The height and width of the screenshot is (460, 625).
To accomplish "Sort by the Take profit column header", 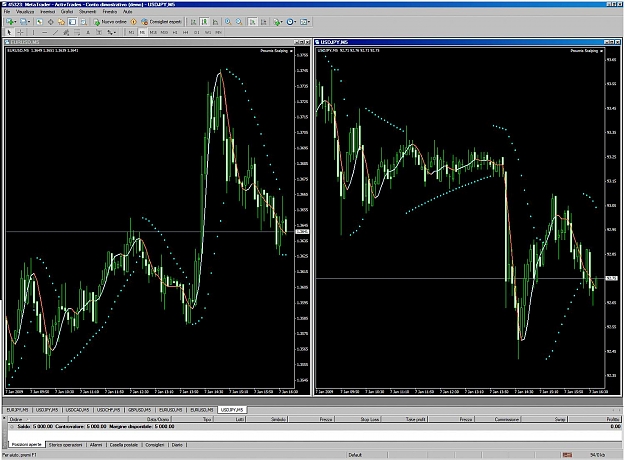I will pos(405,419).
